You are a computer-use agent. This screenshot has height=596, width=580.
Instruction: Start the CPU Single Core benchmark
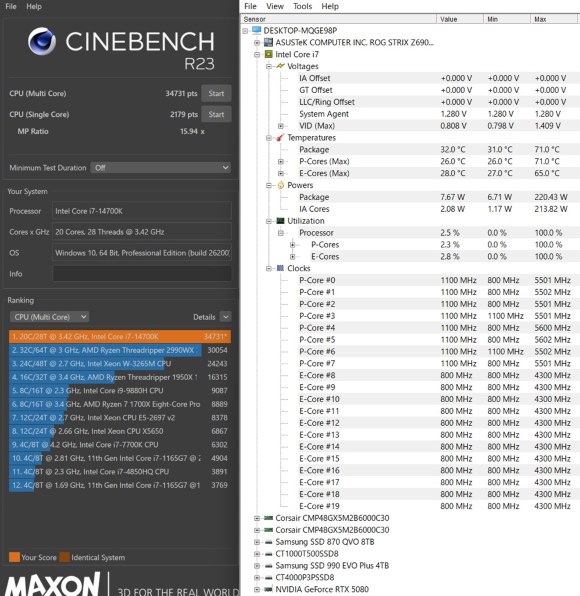pyautogui.click(x=216, y=114)
